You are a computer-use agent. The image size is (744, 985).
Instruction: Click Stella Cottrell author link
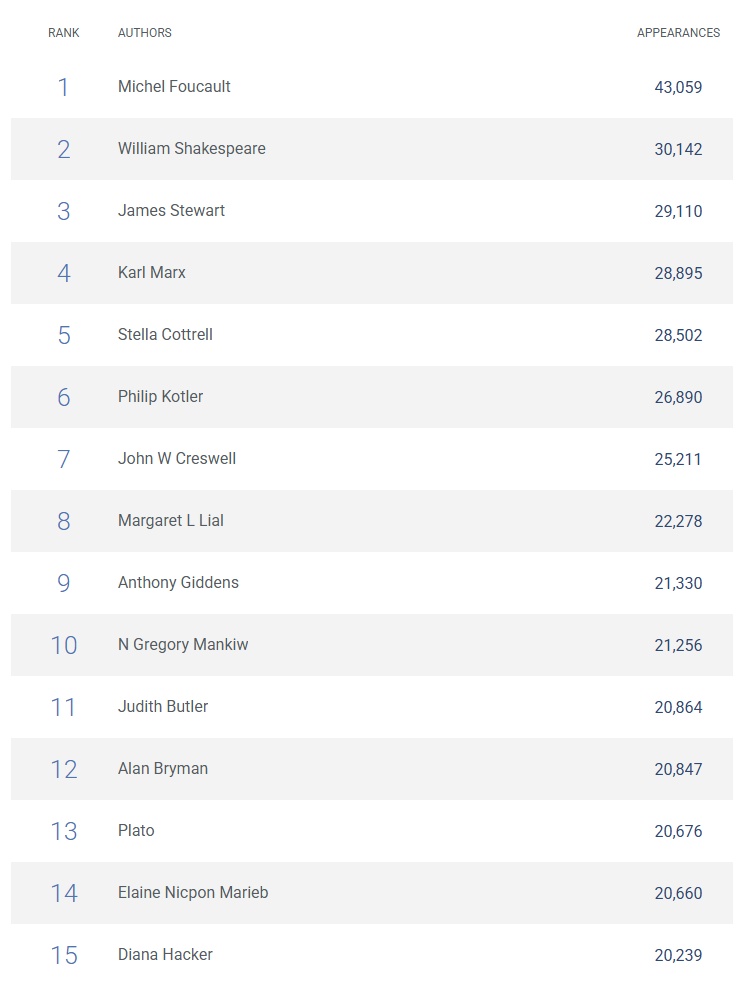click(x=165, y=335)
